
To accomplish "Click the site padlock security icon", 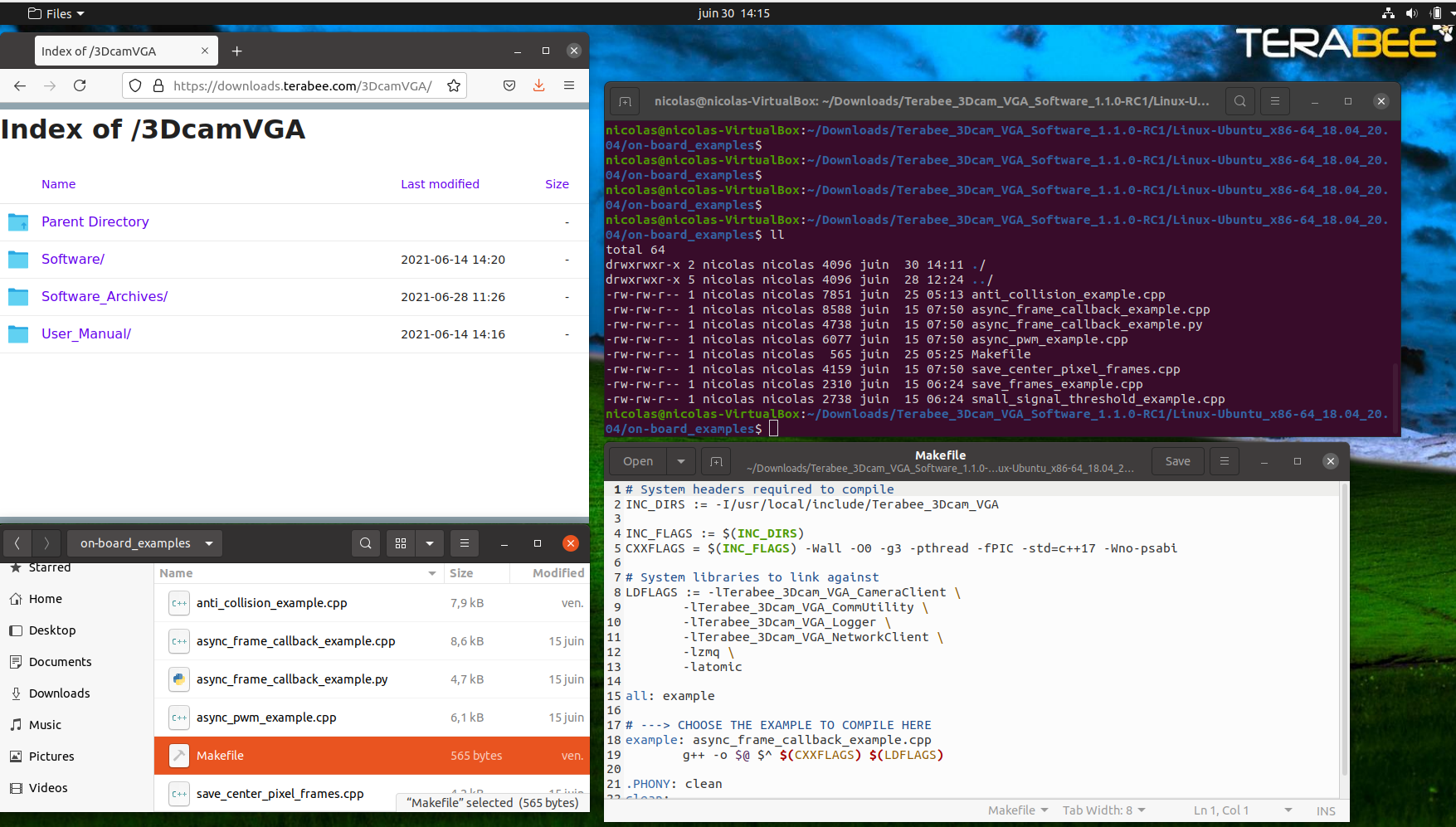I will (158, 85).
